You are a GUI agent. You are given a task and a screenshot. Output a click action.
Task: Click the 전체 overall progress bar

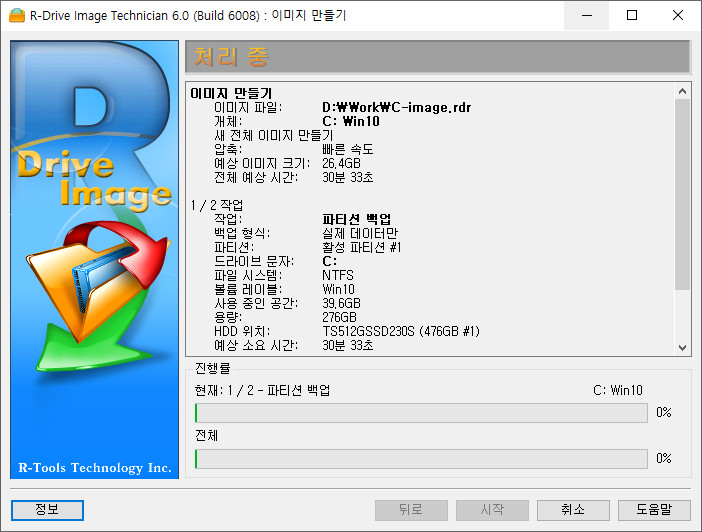pyautogui.click(x=421, y=459)
